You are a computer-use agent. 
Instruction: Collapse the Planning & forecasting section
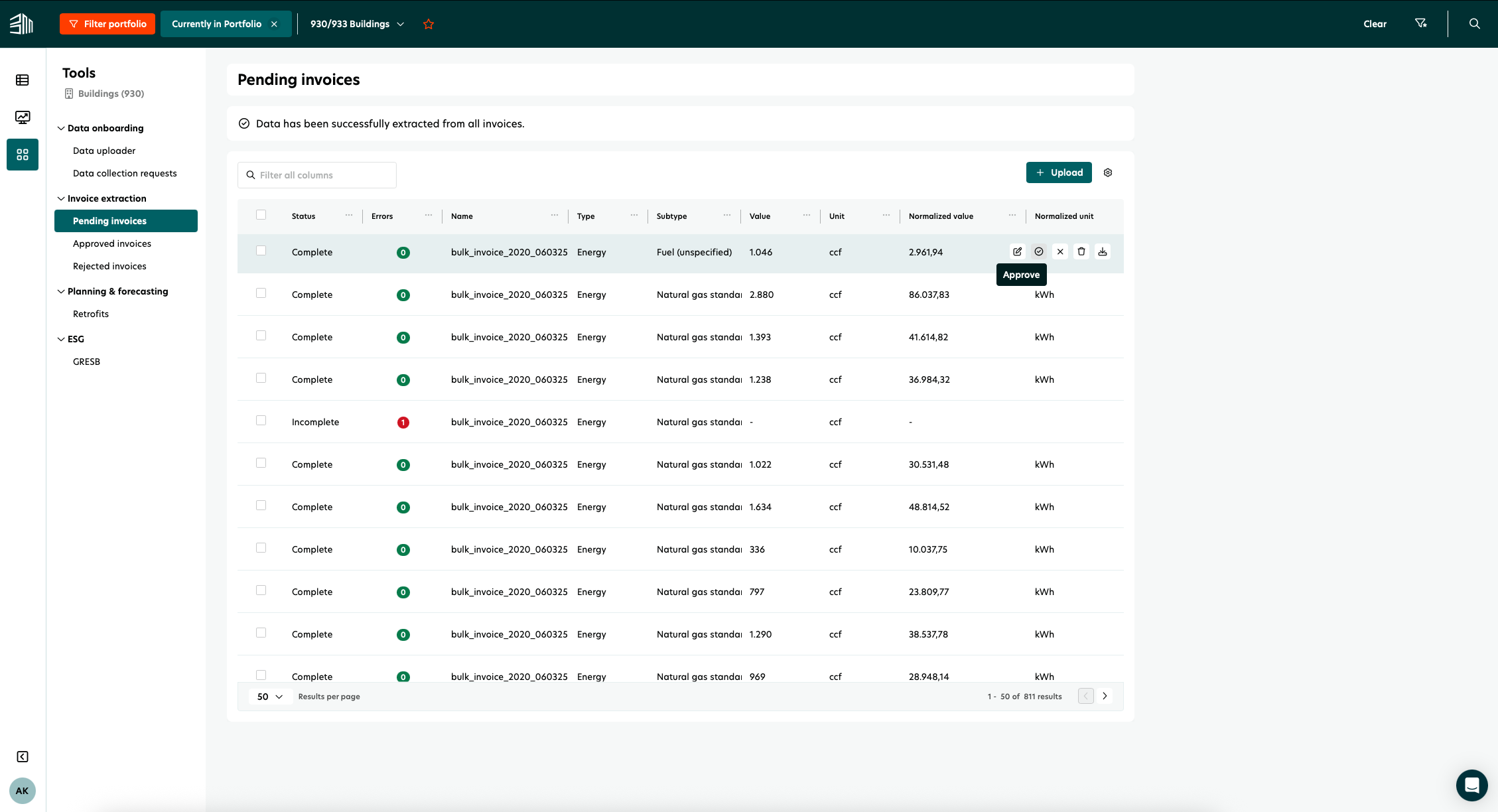pos(61,291)
